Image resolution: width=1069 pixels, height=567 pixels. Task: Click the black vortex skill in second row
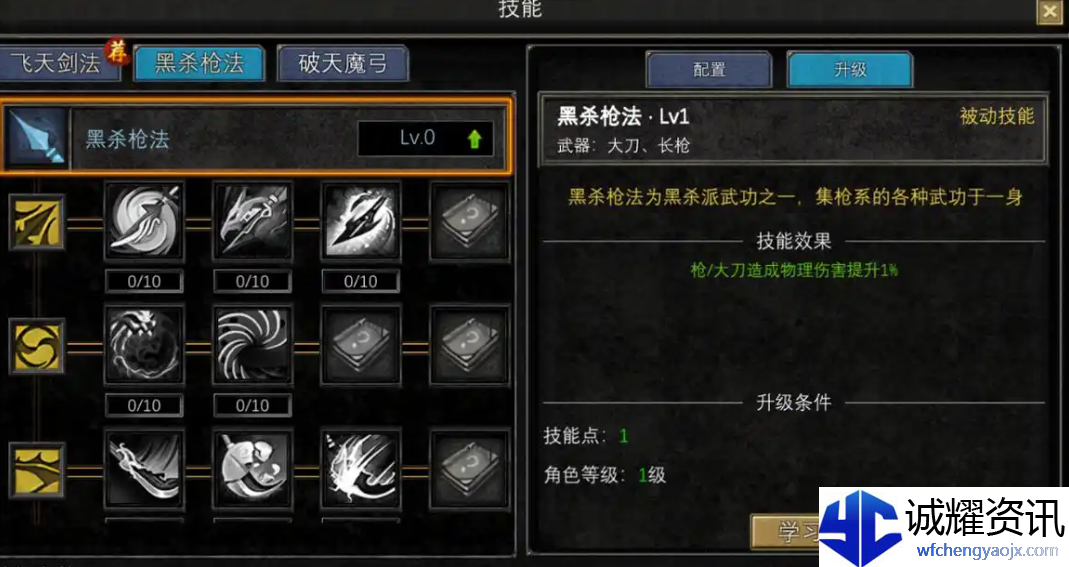tap(252, 345)
